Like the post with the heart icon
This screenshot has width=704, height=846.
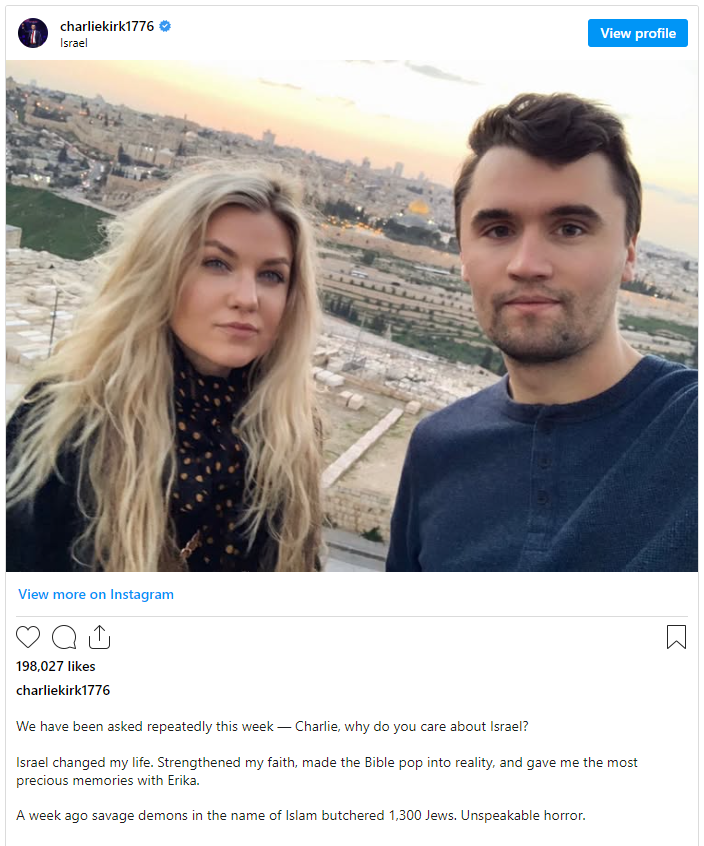pyautogui.click(x=28, y=637)
